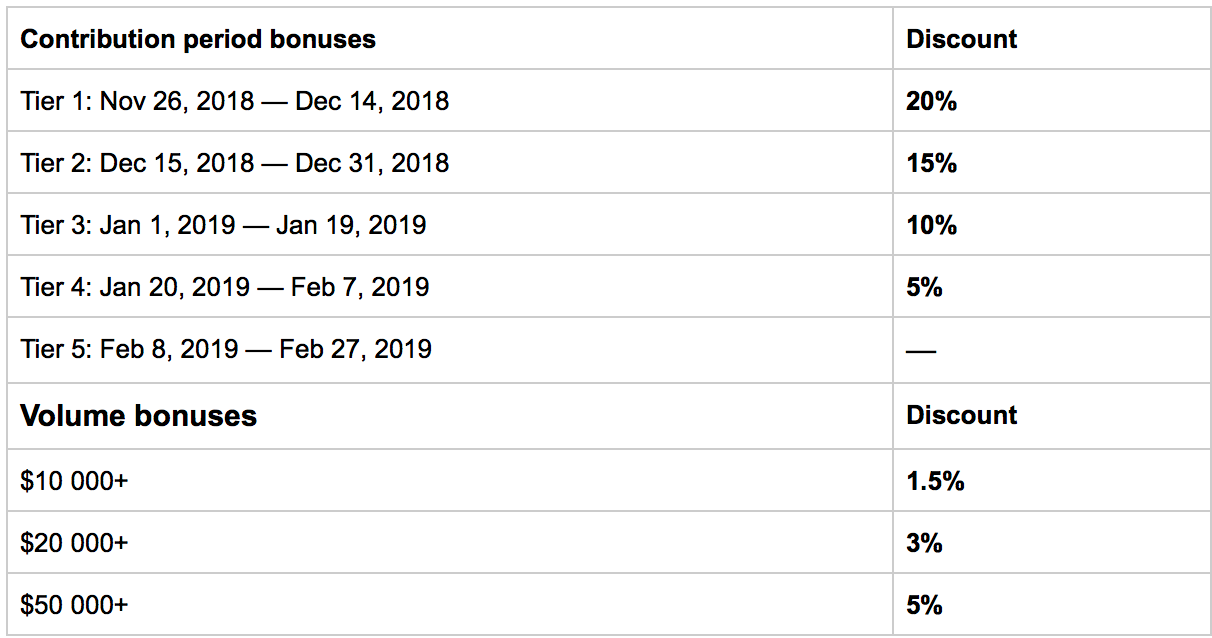Click the Tier 5 Feb 8 row label

point(226,349)
